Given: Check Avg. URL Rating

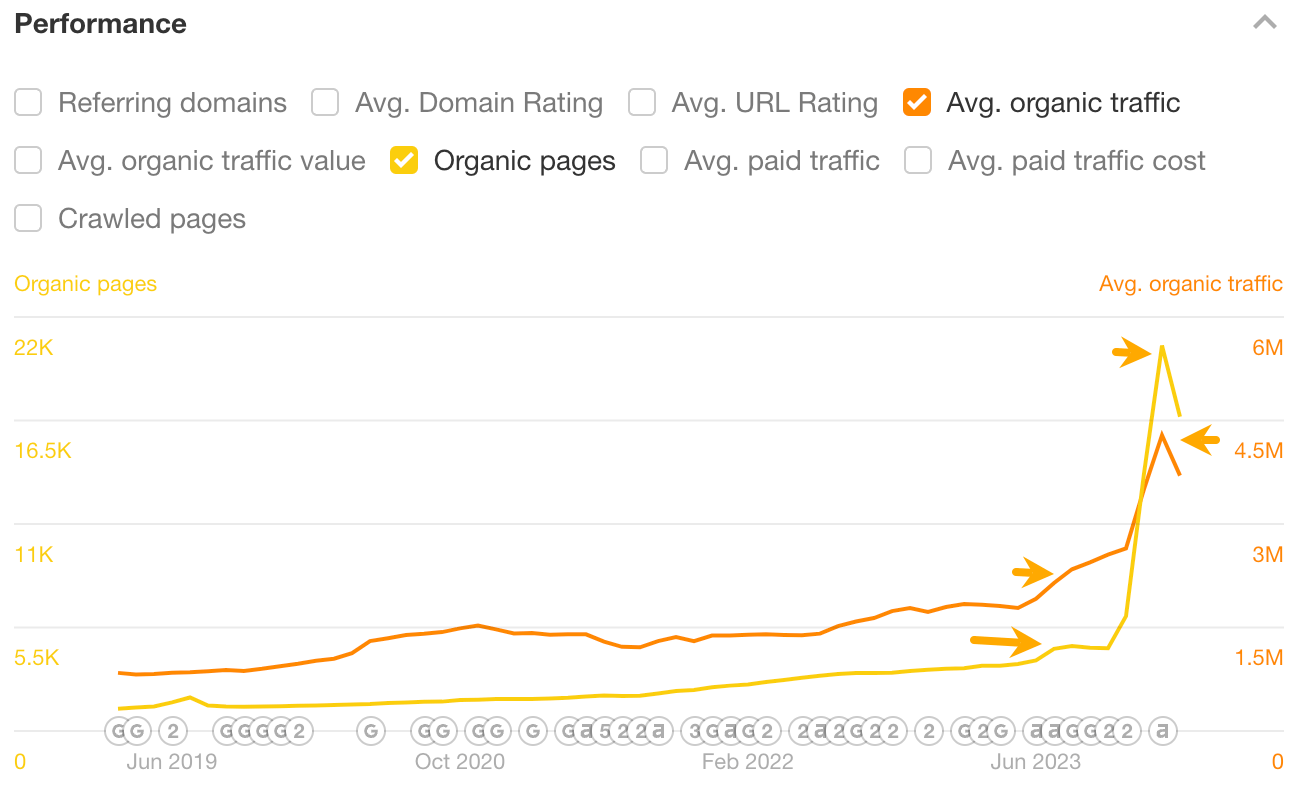Looking at the screenshot, I should pyautogui.click(x=641, y=102).
